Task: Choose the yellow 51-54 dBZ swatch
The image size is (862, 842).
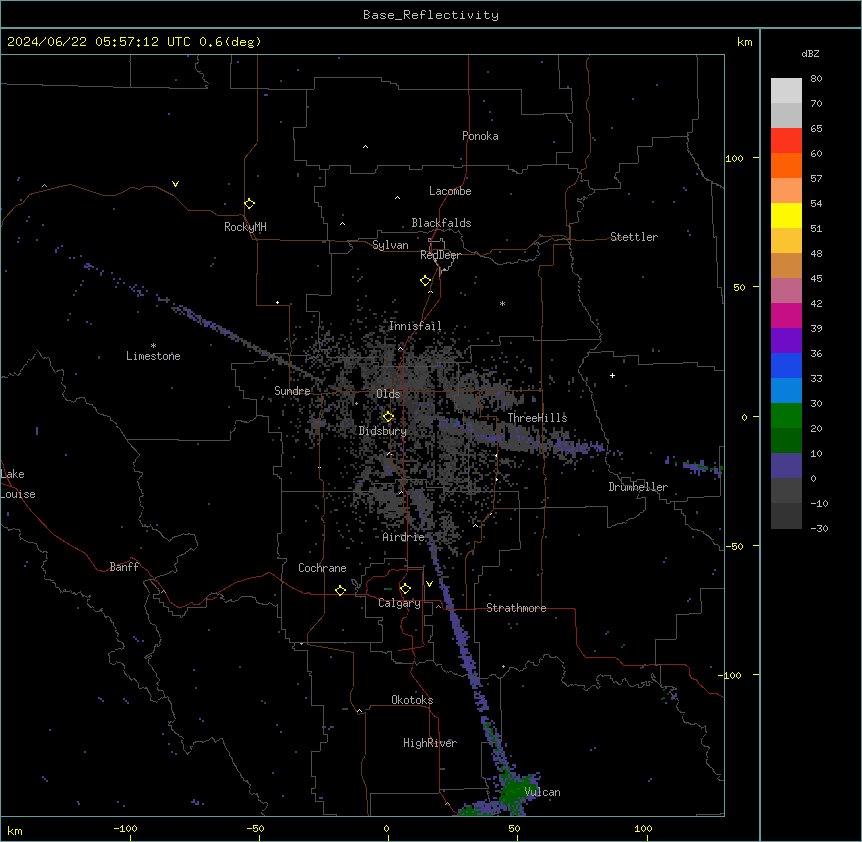Action: pos(786,215)
